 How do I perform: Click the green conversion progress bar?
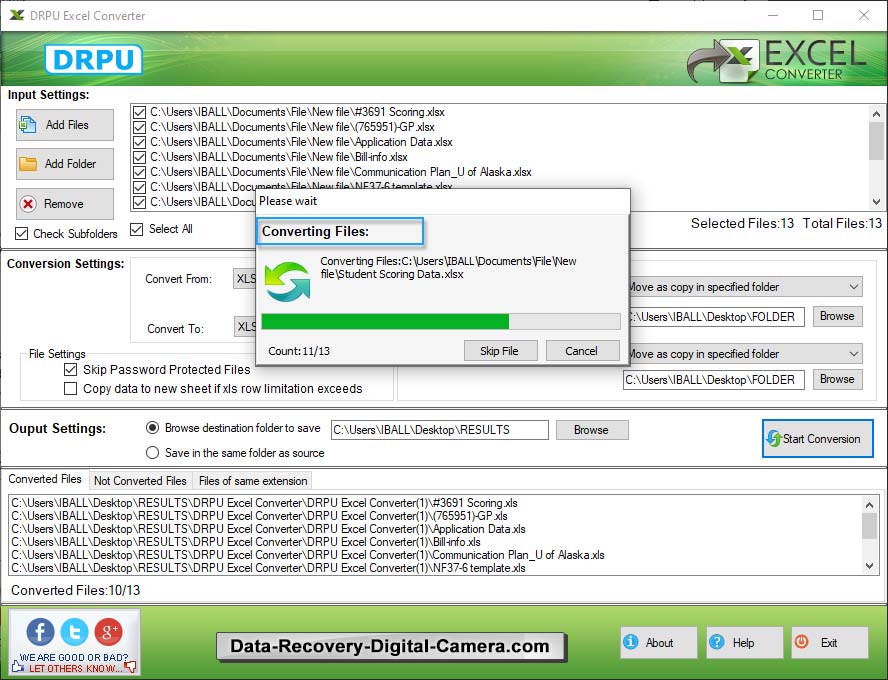(441, 321)
